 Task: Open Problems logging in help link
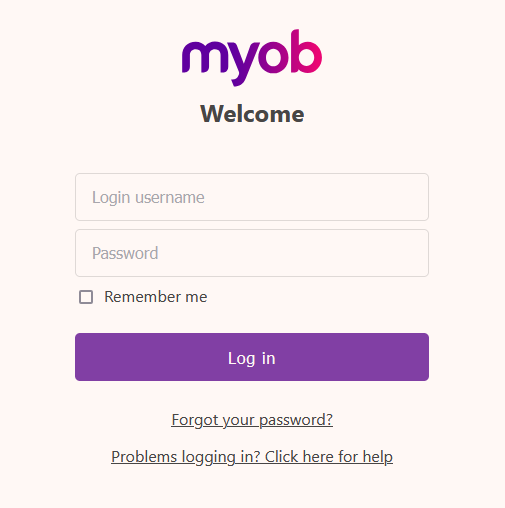252,457
